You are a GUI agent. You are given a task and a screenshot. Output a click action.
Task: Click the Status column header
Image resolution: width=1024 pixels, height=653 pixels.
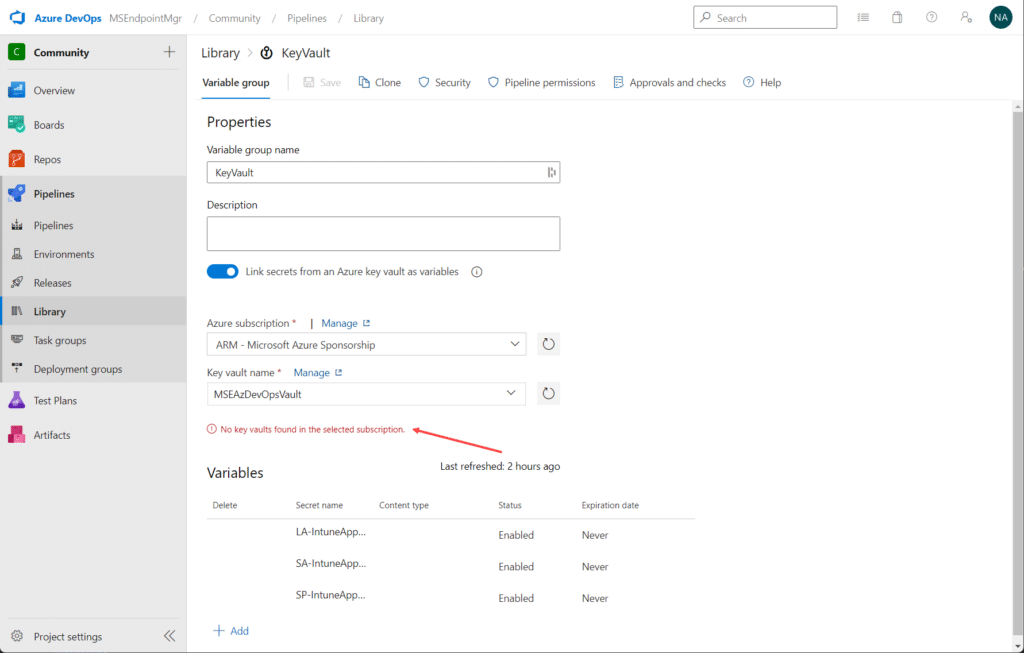tap(509, 505)
